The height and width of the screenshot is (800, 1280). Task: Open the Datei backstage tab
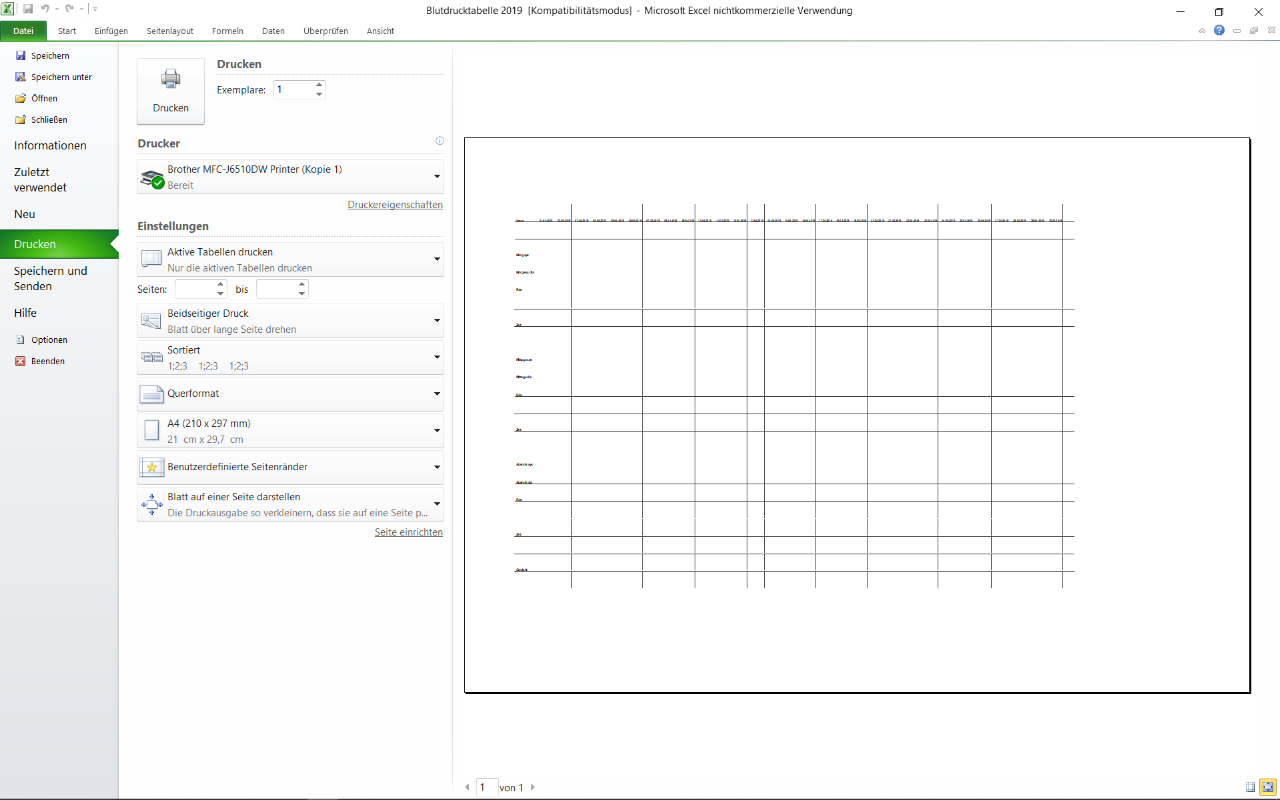coord(23,31)
